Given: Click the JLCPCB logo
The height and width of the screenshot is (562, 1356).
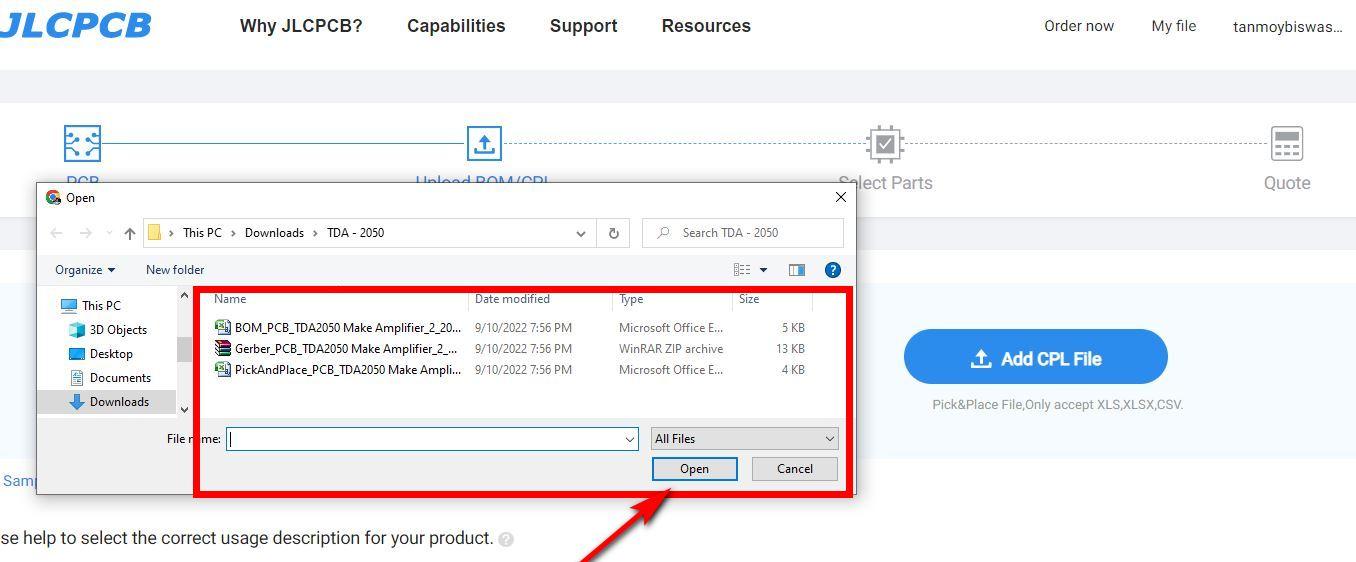Looking at the screenshot, I should point(75,26).
